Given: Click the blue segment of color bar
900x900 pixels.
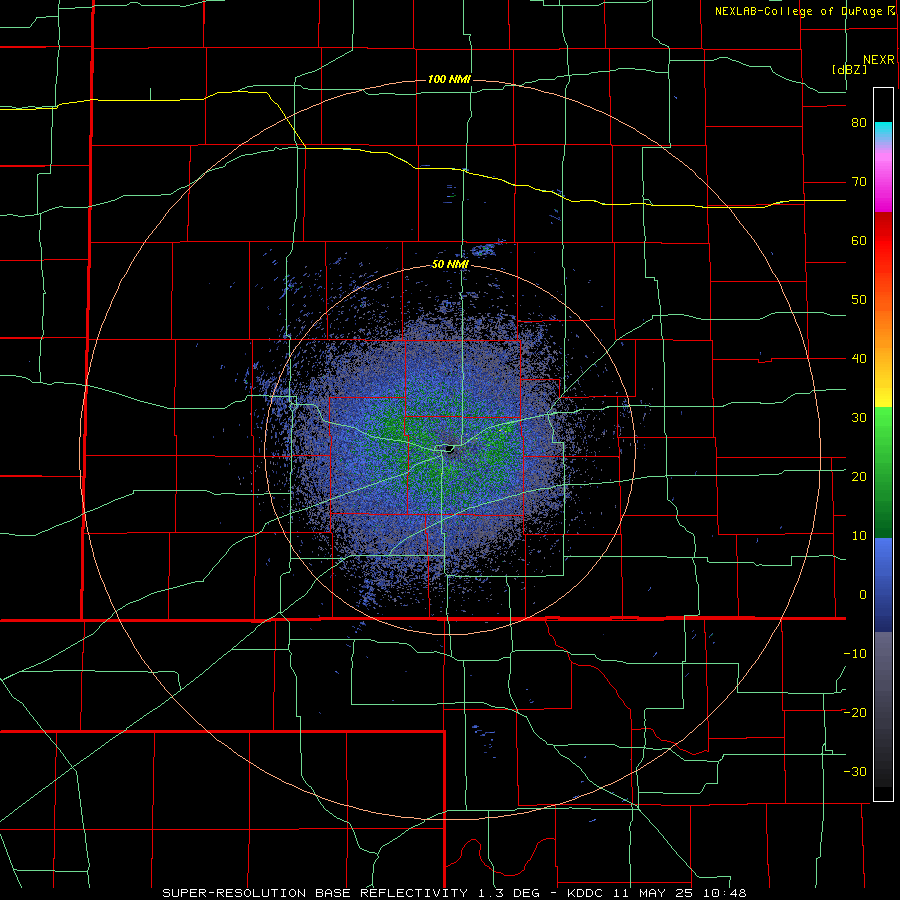Looking at the screenshot, I should 883,585.
